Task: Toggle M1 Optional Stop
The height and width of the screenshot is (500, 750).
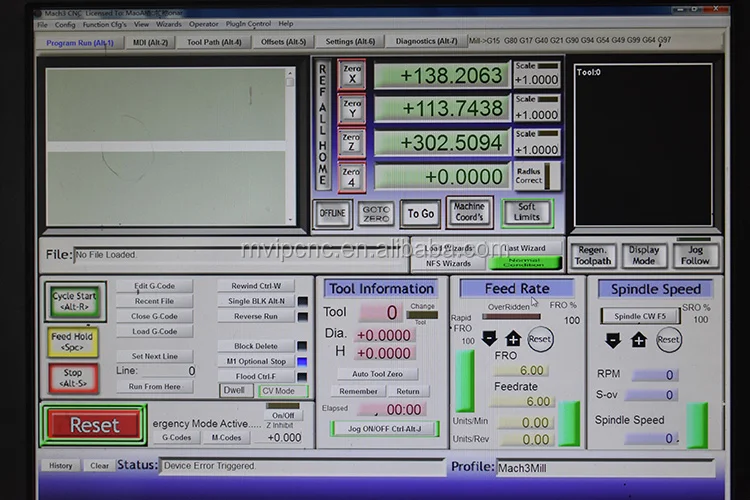Action: [256, 361]
